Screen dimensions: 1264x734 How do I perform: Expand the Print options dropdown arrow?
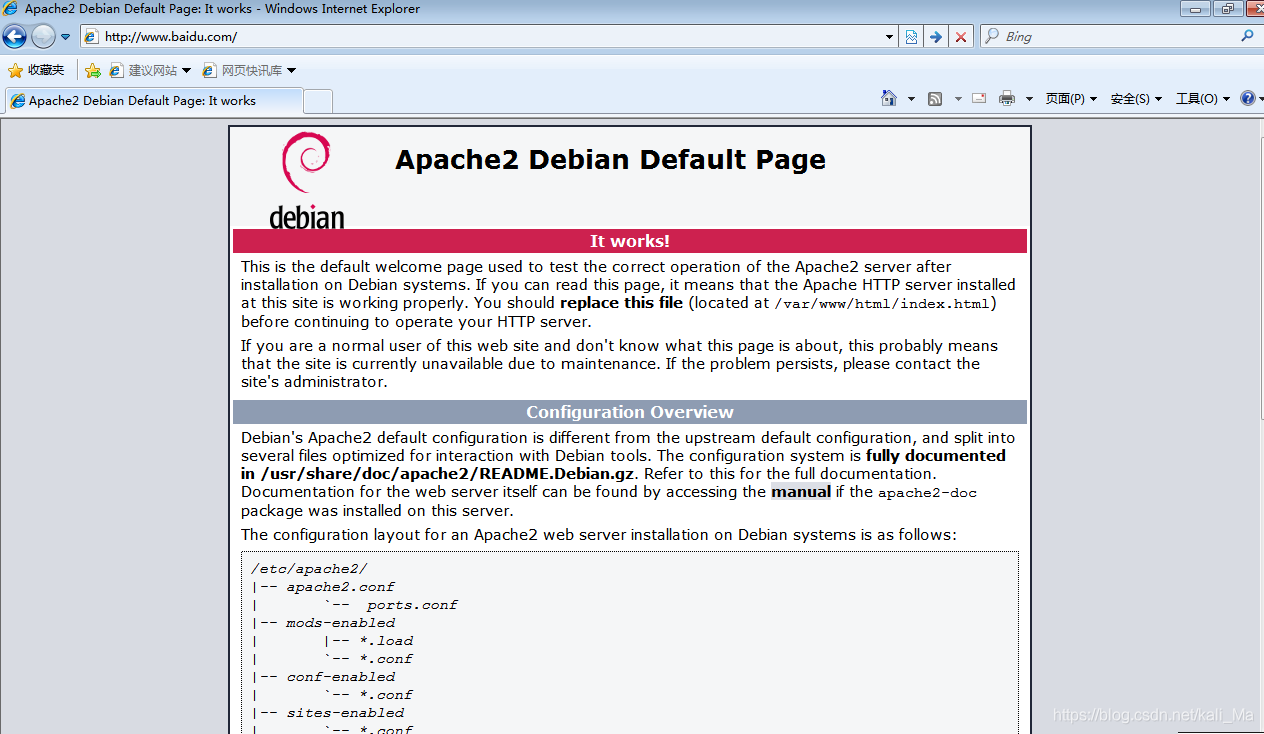click(1029, 99)
